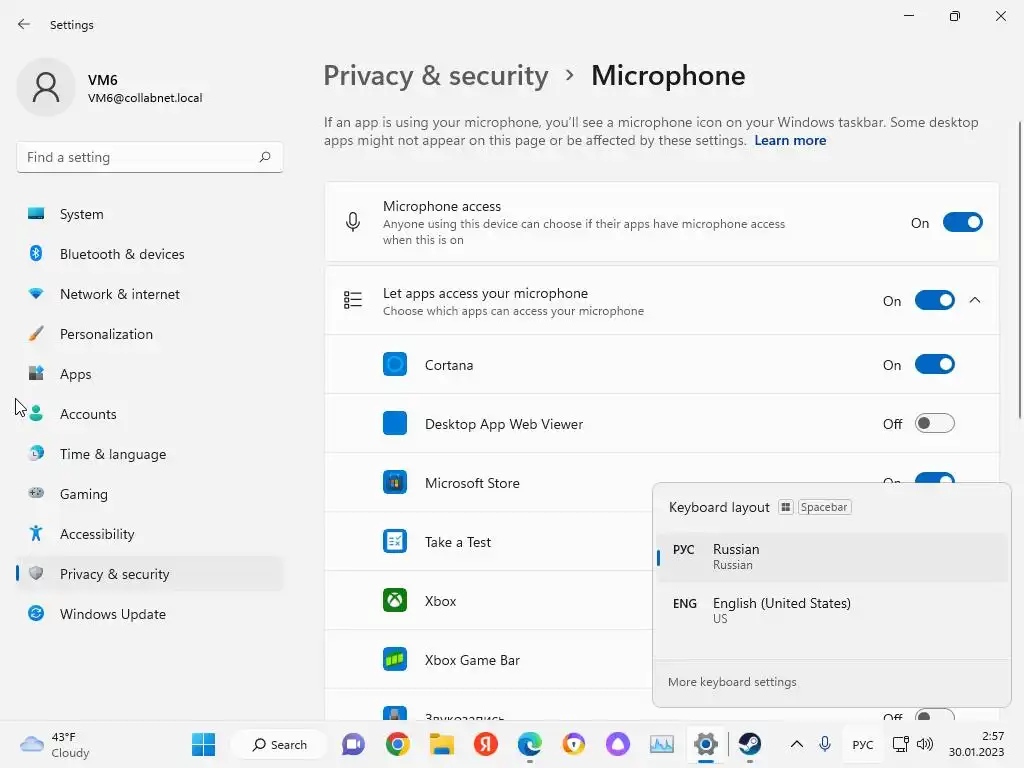
Task: Open File Explorer from the taskbar
Action: (x=441, y=744)
